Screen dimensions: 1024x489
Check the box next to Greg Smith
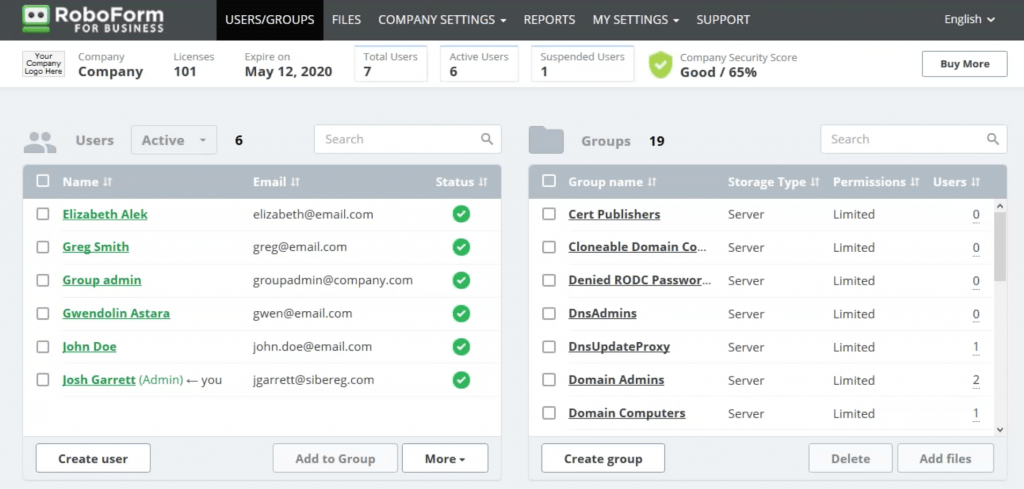click(43, 247)
